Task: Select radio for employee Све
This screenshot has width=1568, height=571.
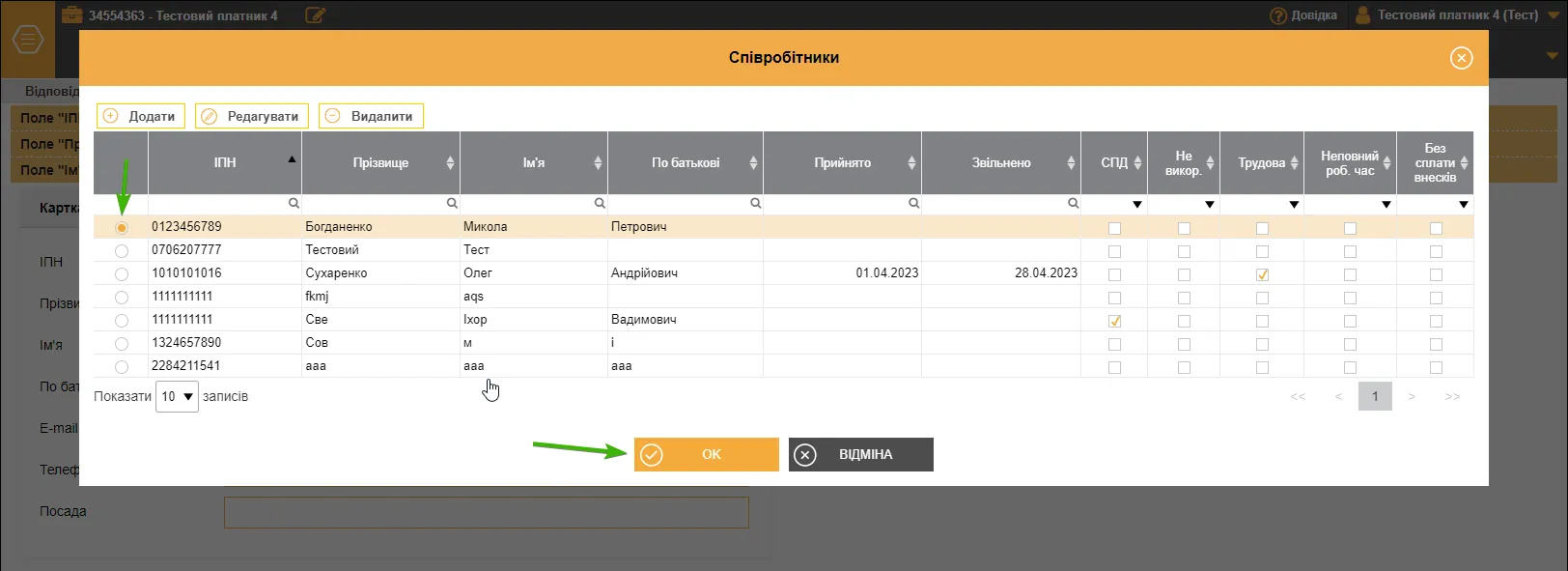Action: tap(122, 321)
